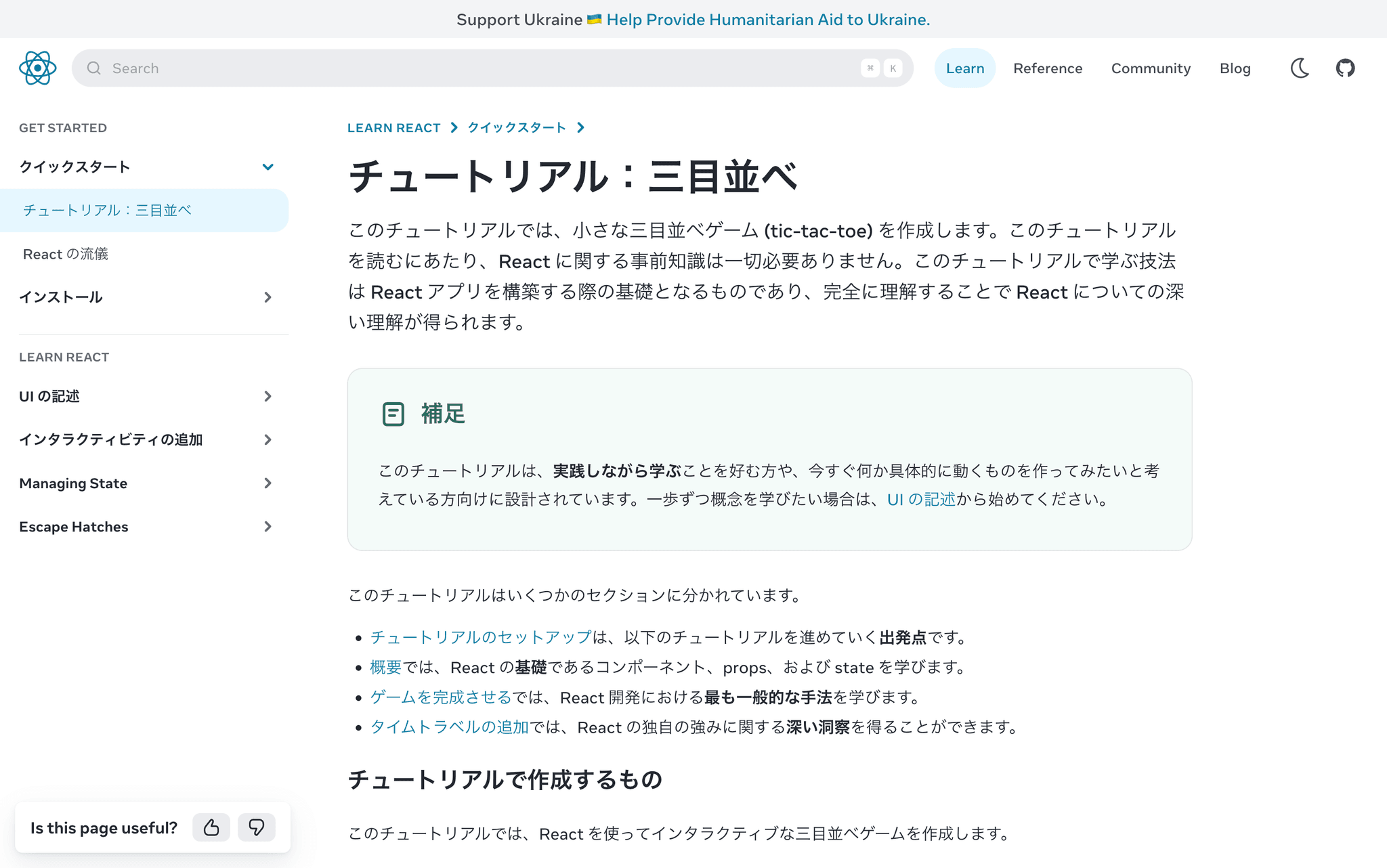This screenshot has height=868, width=1387.
Task: Open the Blog tab
Action: click(x=1235, y=68)
